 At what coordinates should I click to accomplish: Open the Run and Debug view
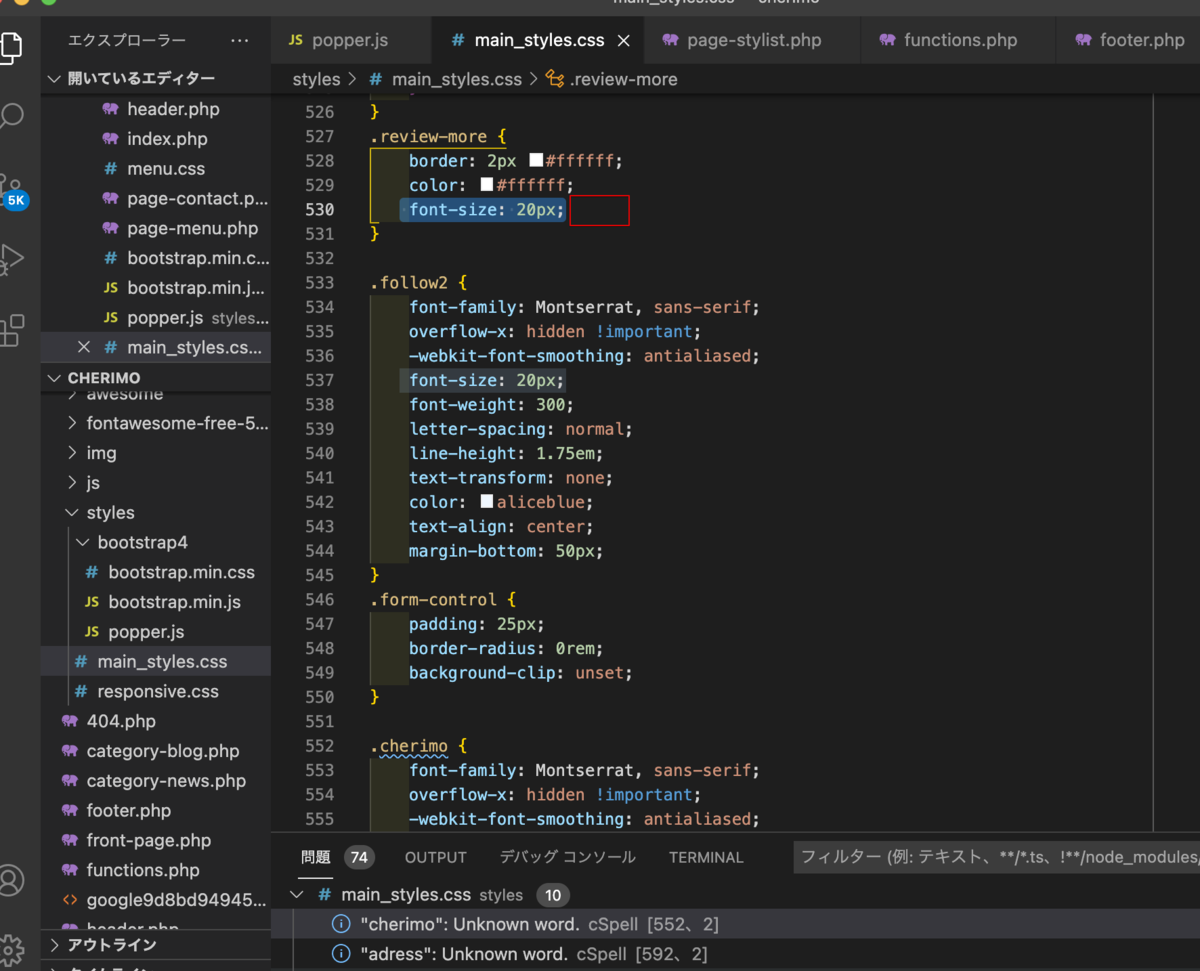point(10,259)
